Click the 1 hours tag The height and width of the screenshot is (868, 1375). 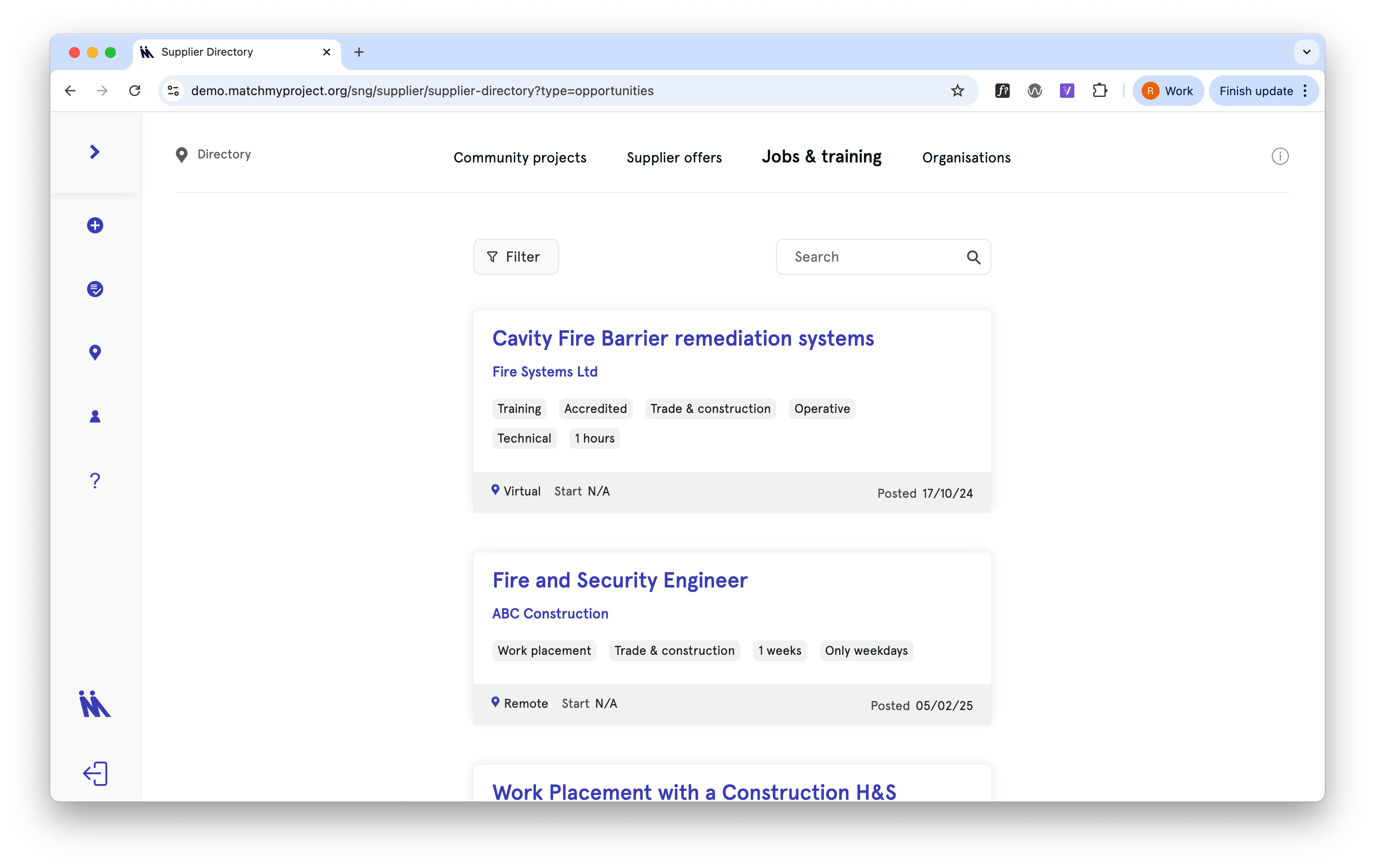595,438
